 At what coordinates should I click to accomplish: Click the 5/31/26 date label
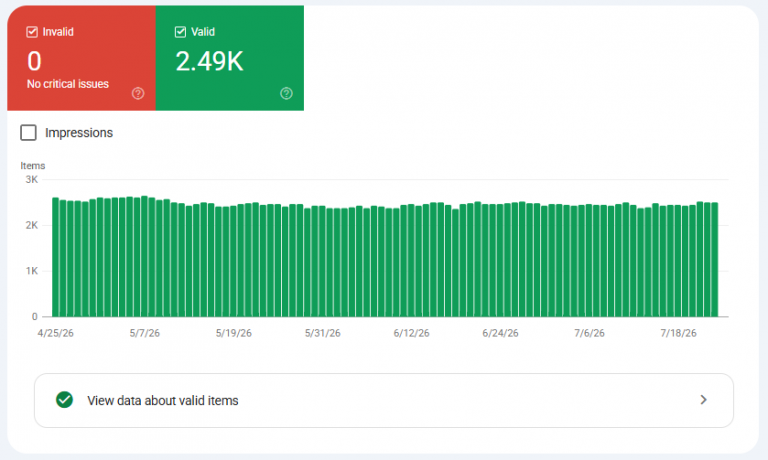[x=322, y=333]
